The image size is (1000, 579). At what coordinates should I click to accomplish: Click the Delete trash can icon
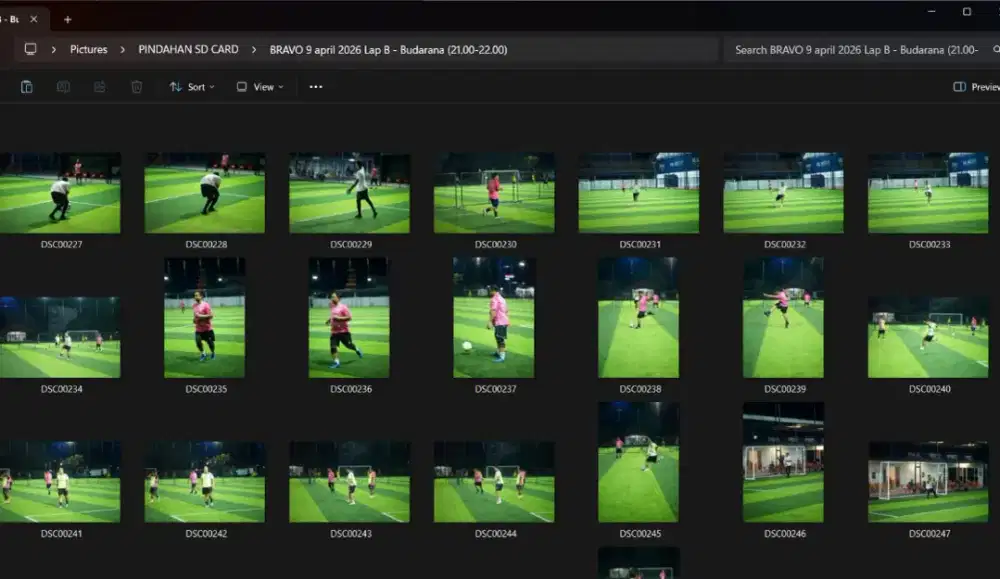pyautogui.click(x=137, y=87)
